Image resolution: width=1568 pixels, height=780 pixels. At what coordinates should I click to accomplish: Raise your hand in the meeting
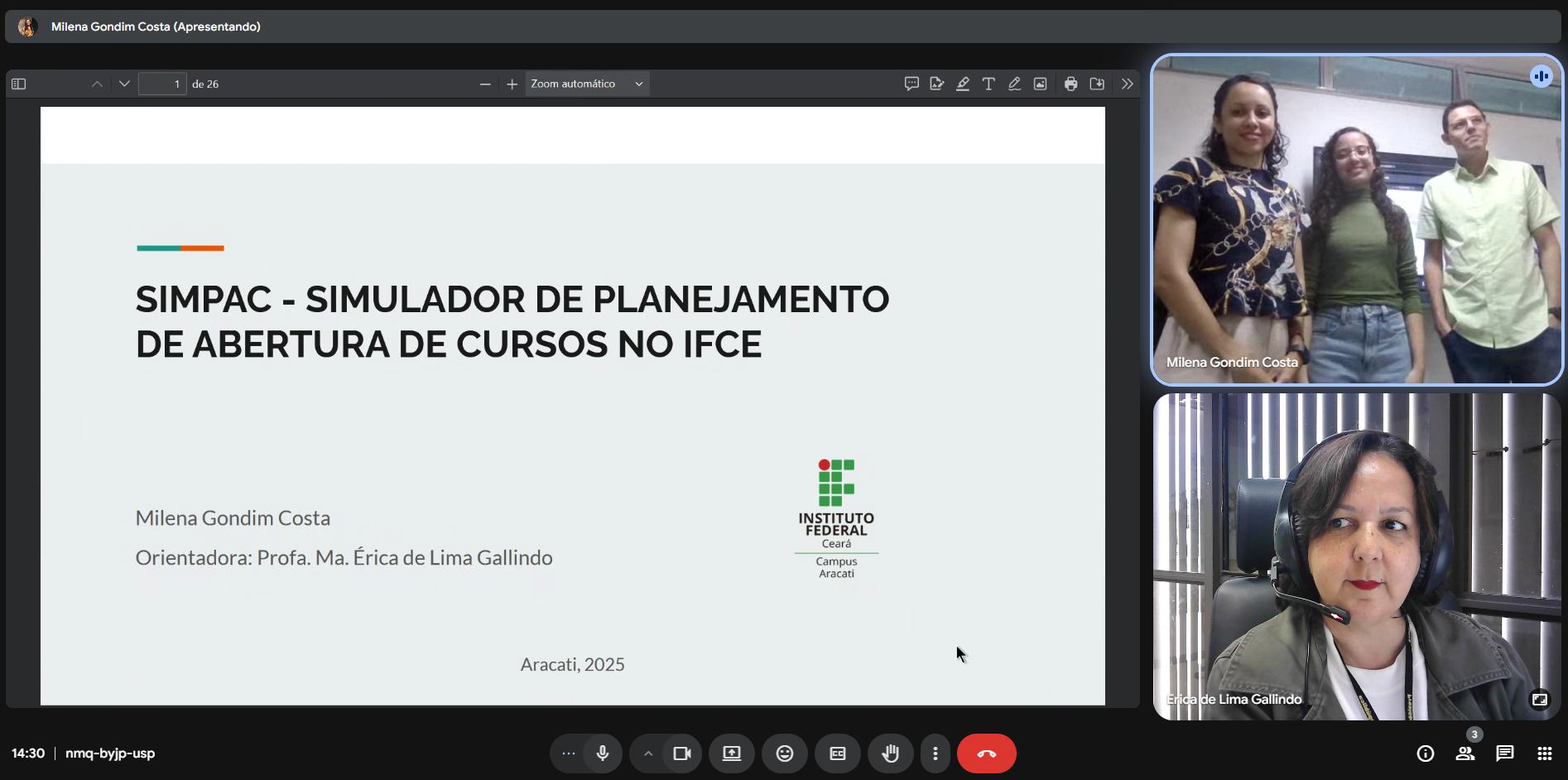tap(891, 754)
